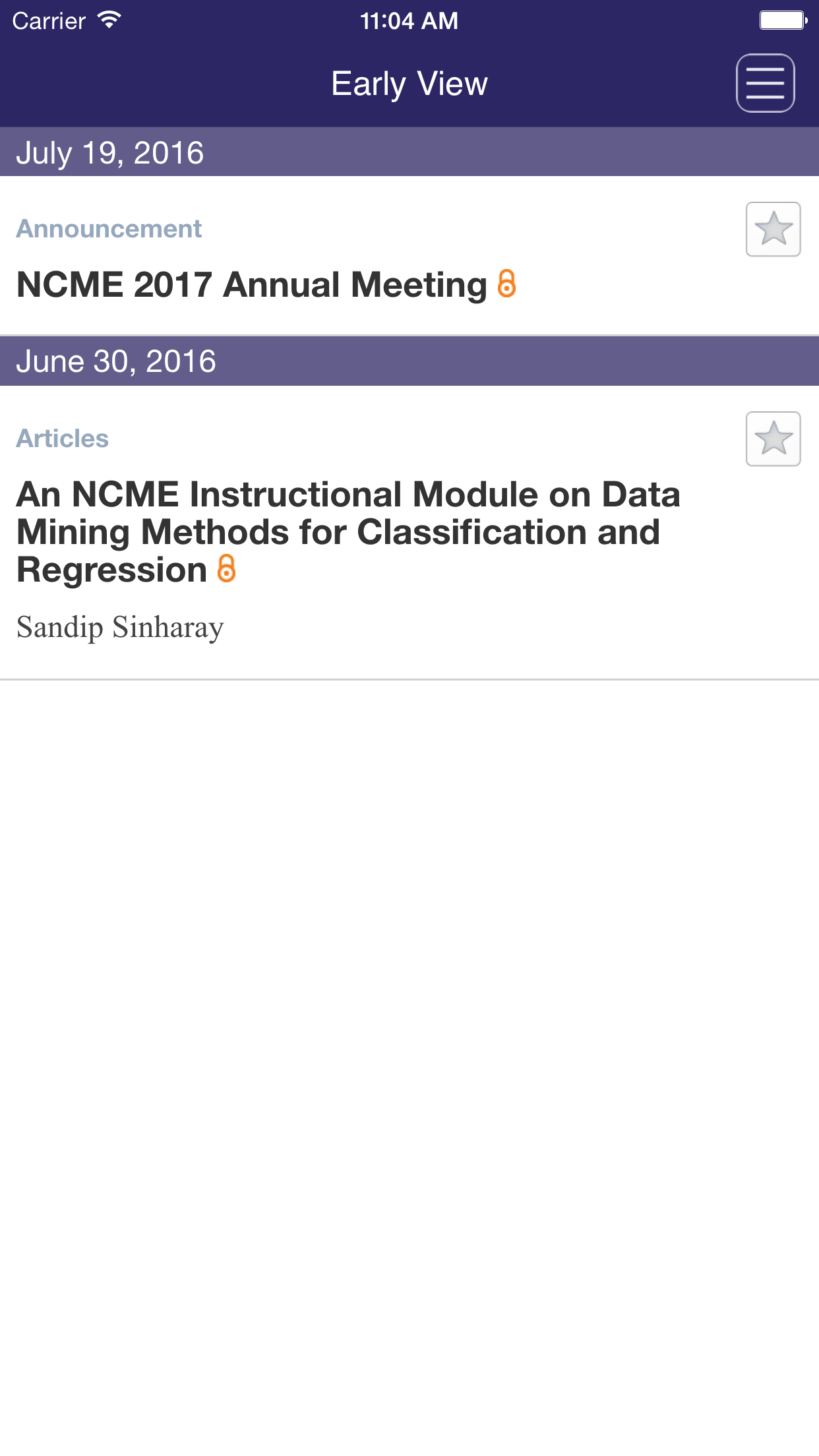Screen dimensions: 819x1456
Task: Click the author name Sandip Sinharay
Action: pyautogui.click(x=120, y=627)
